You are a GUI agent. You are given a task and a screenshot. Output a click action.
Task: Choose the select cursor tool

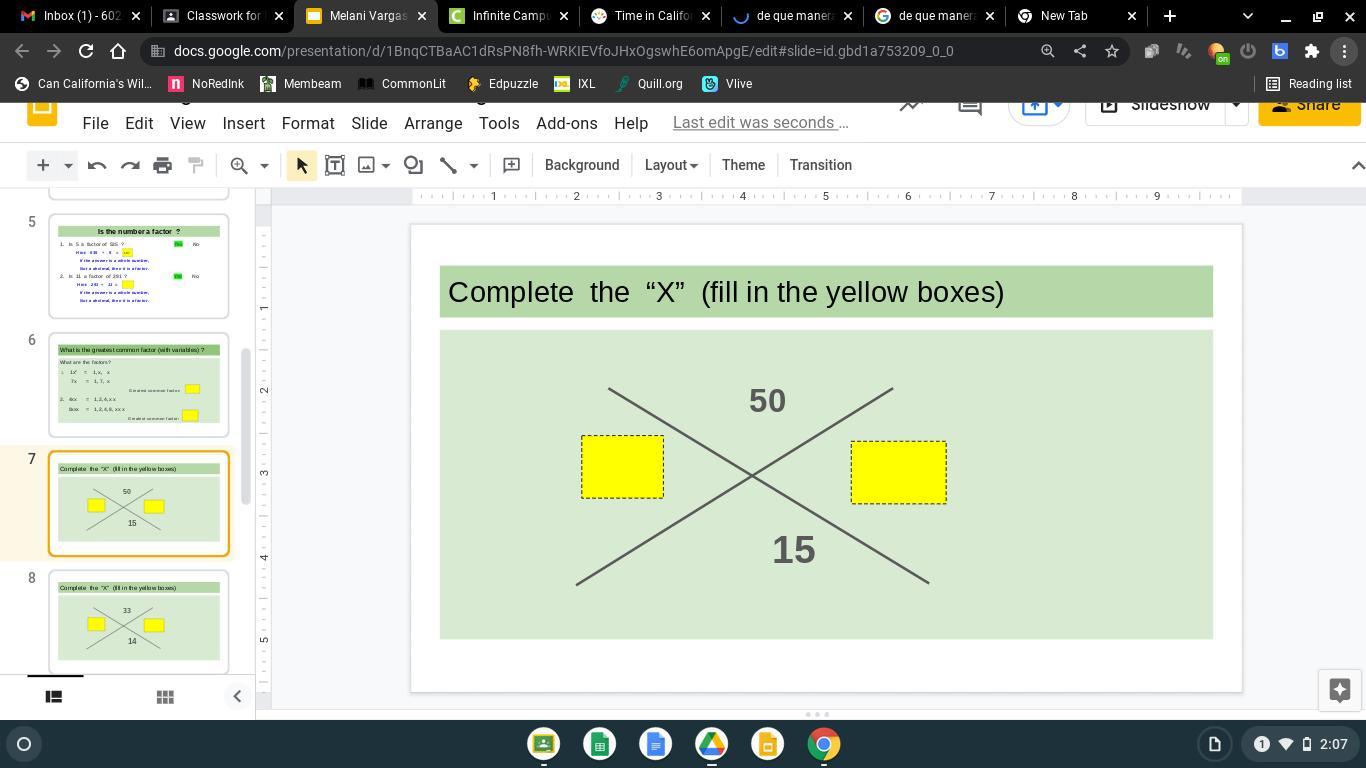[302, 165]
